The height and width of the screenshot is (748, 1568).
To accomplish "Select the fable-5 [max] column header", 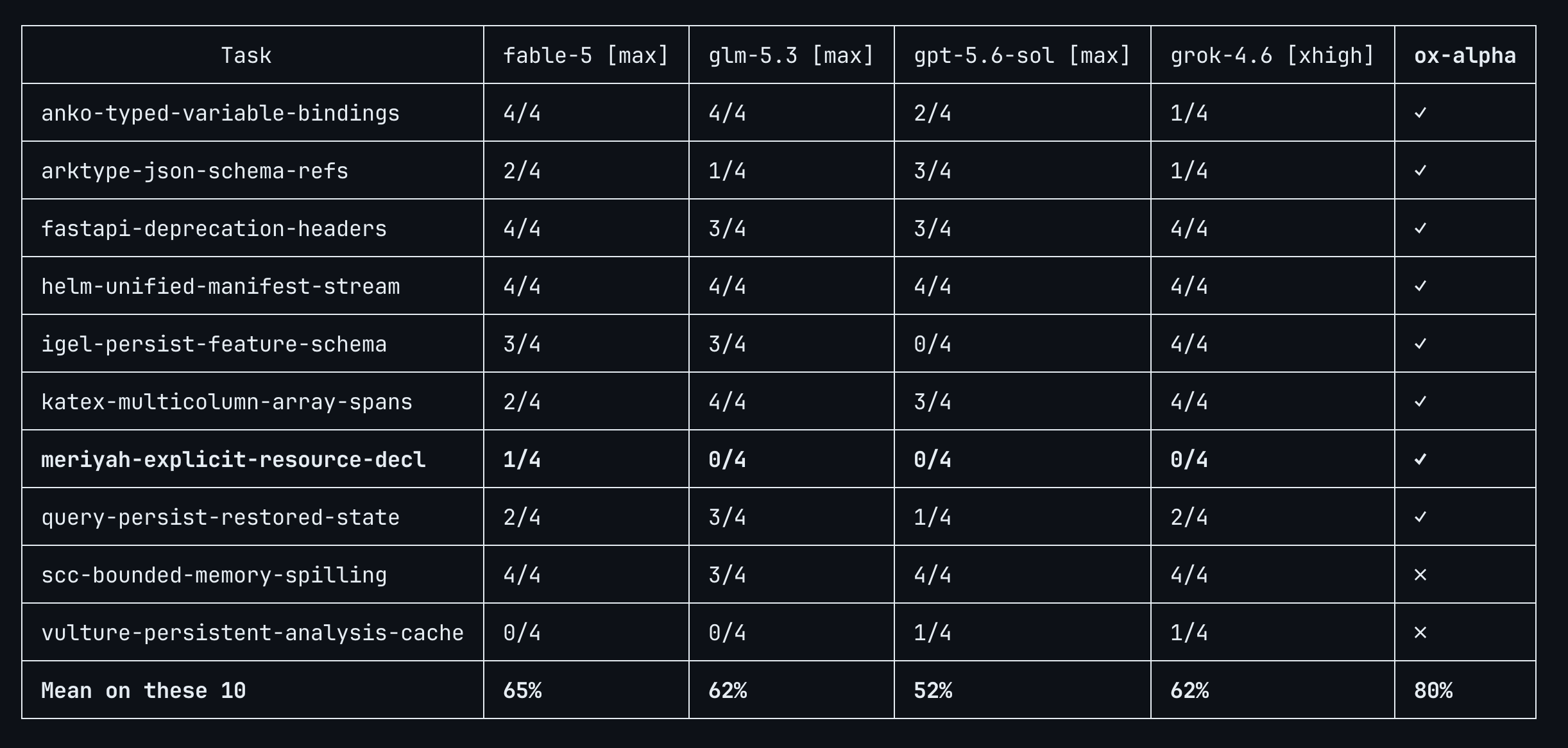I will click(586, 56).
